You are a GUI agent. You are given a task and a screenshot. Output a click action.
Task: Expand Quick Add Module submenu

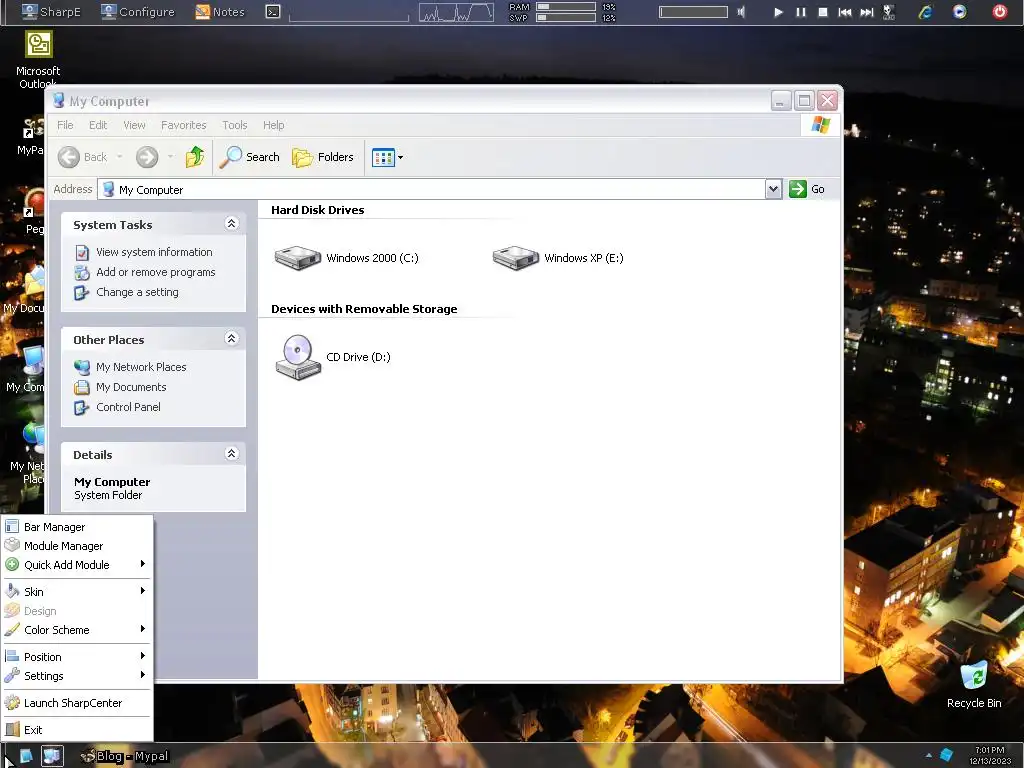[x=77, y=565]
